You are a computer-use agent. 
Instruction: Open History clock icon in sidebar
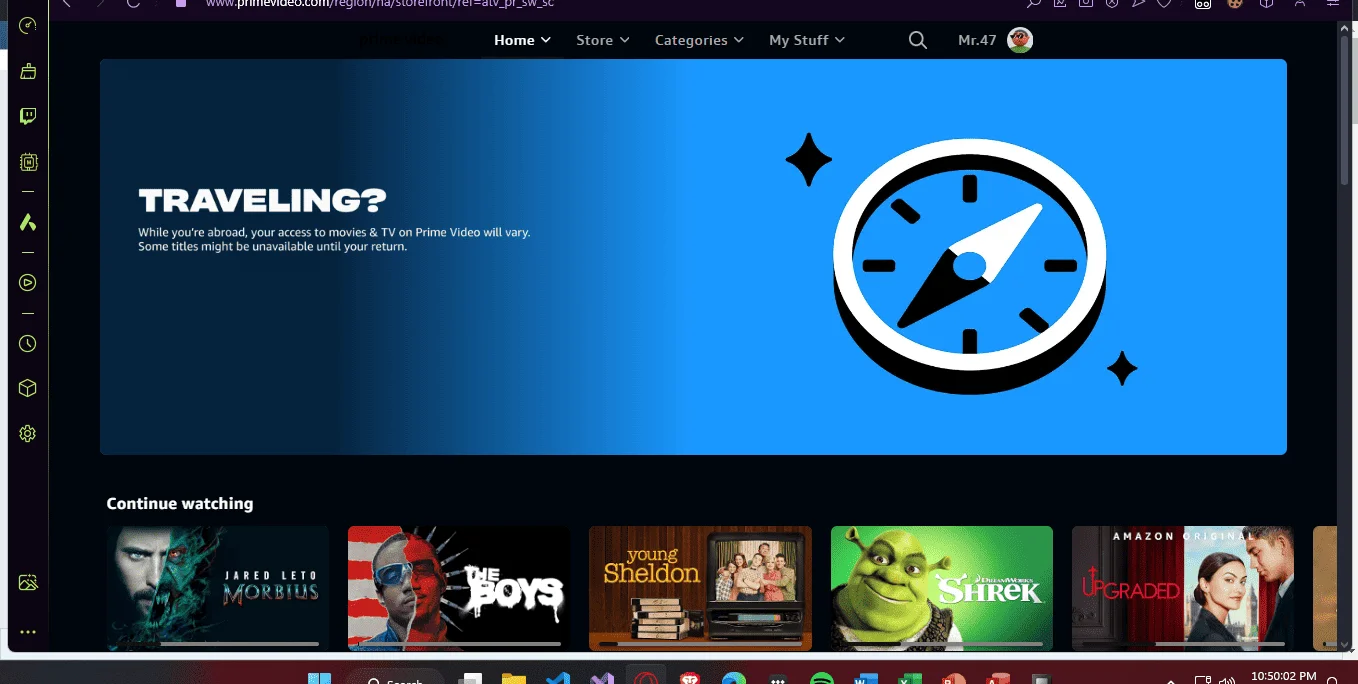click(28, 344)
